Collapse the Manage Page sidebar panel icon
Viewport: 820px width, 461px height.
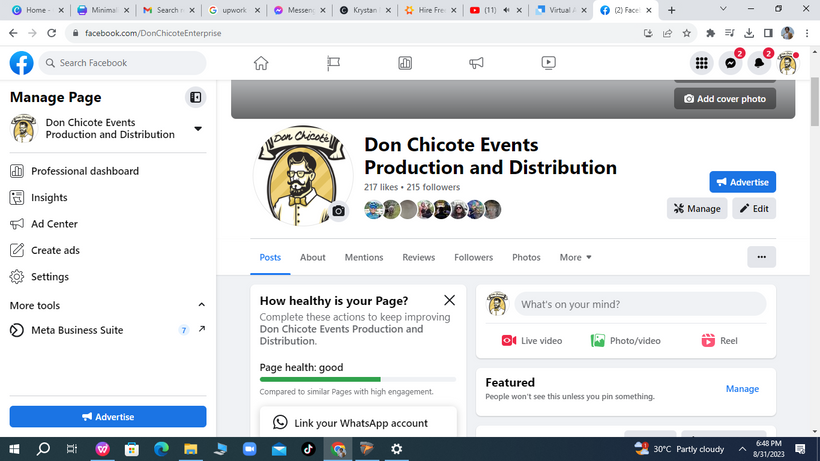196,97
